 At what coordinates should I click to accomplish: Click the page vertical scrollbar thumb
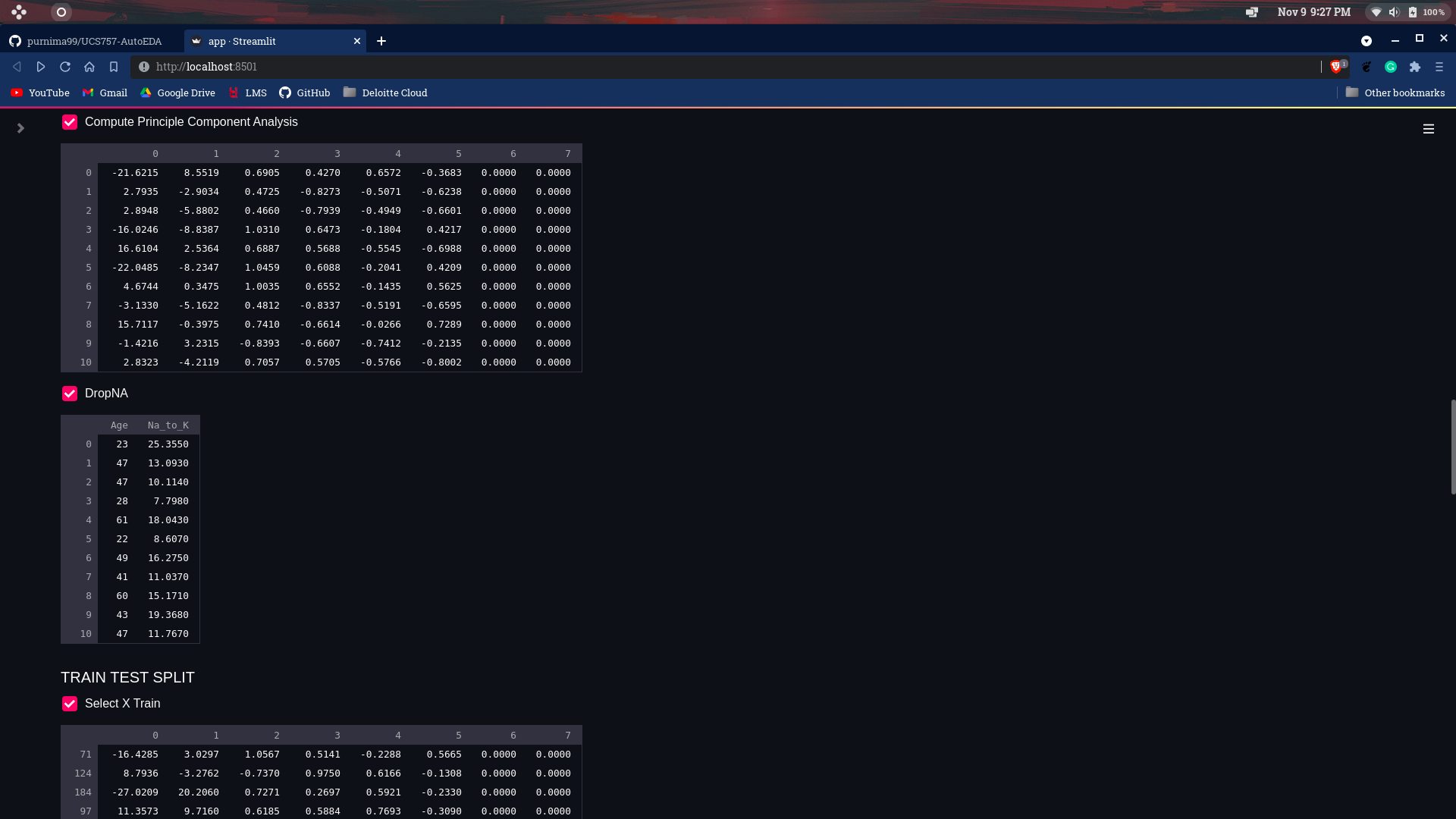tap(1453, 447)
